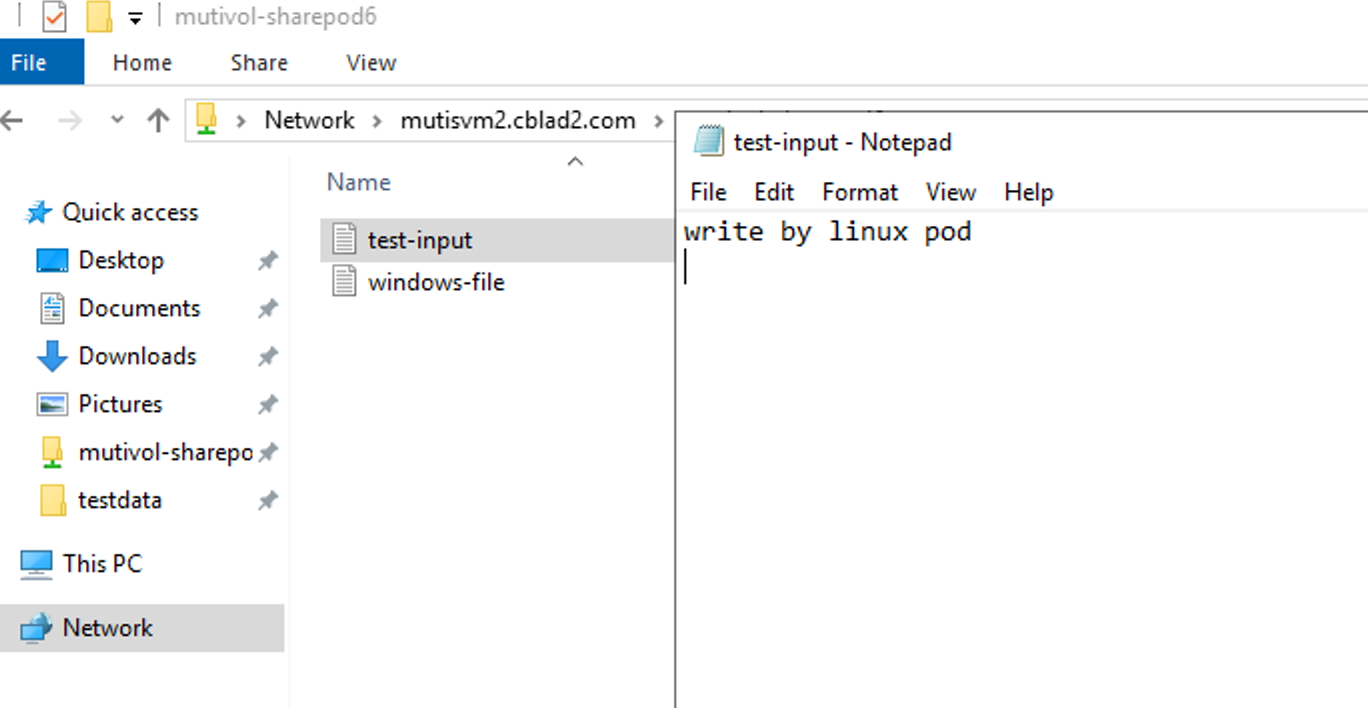Image resolution: width=1368 pixels, height=708 pixels.
Task: Expand the chevron after mutisvm2.cblad2.com
Action: [658, 121]
